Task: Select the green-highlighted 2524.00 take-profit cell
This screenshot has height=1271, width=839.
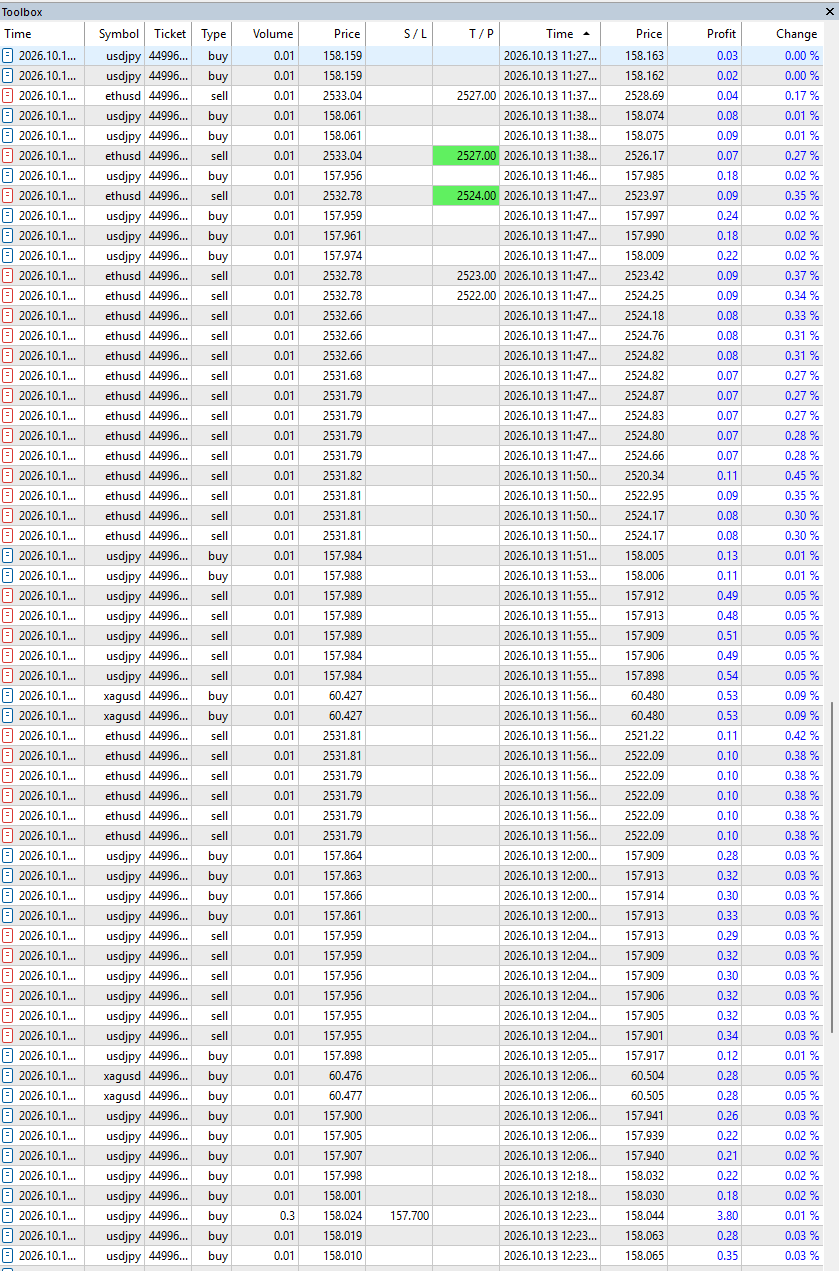Action: [466, 196]
